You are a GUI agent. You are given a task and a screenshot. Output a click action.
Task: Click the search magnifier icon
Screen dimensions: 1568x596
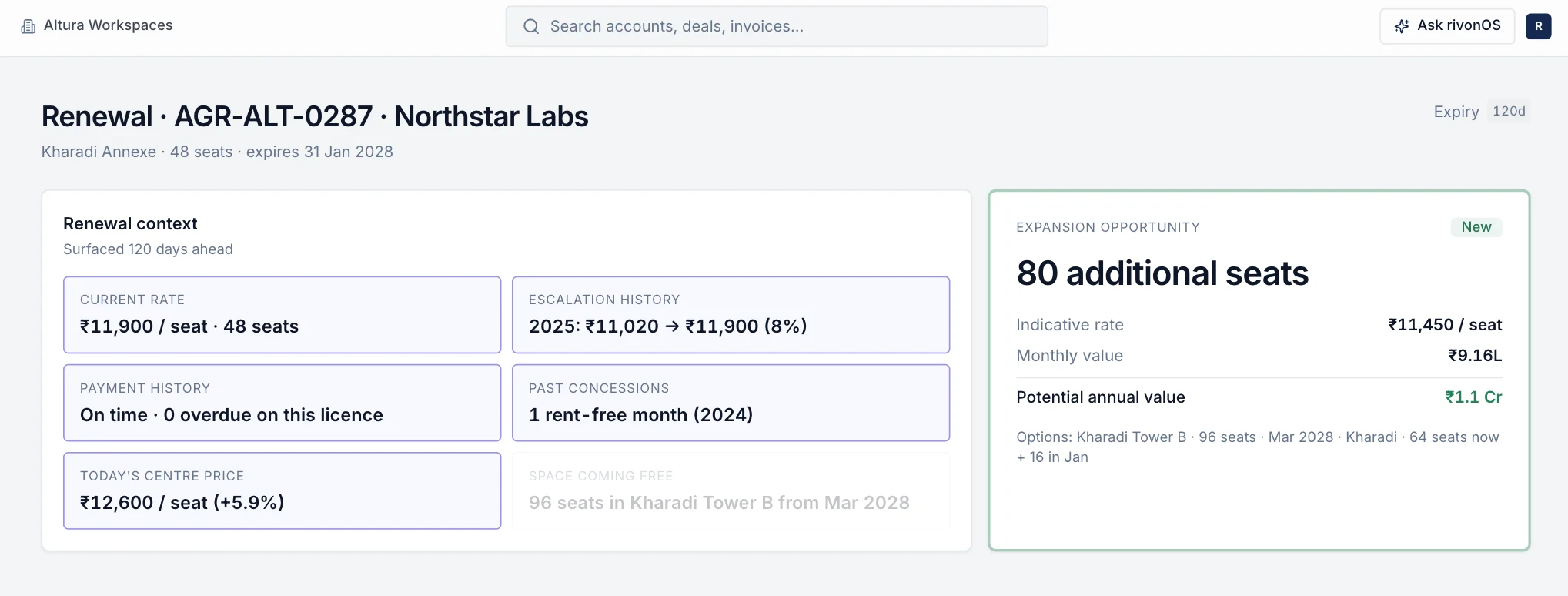pos(531,26)
